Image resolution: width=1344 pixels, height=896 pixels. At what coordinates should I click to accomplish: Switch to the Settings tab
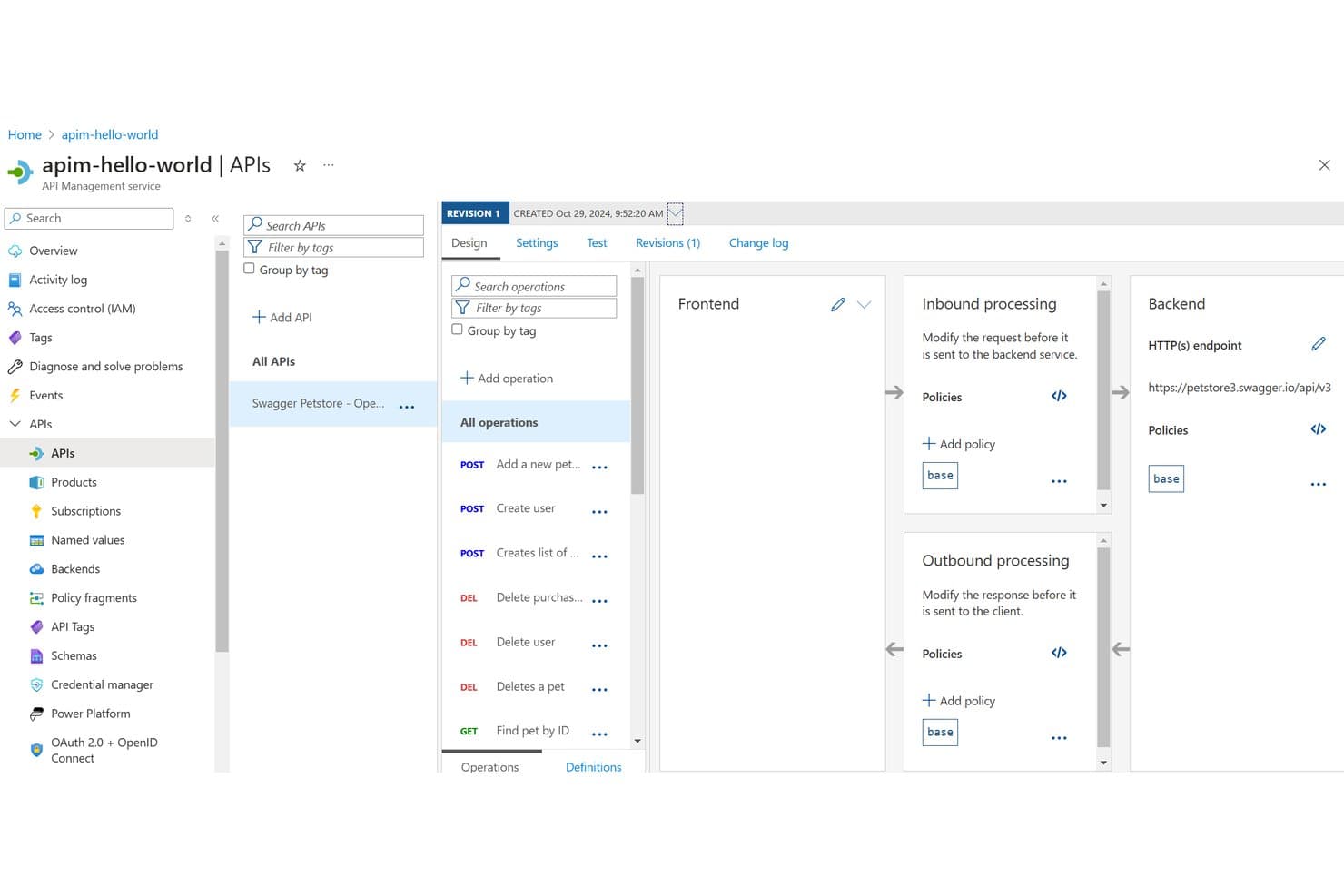[x=537, y=243]
